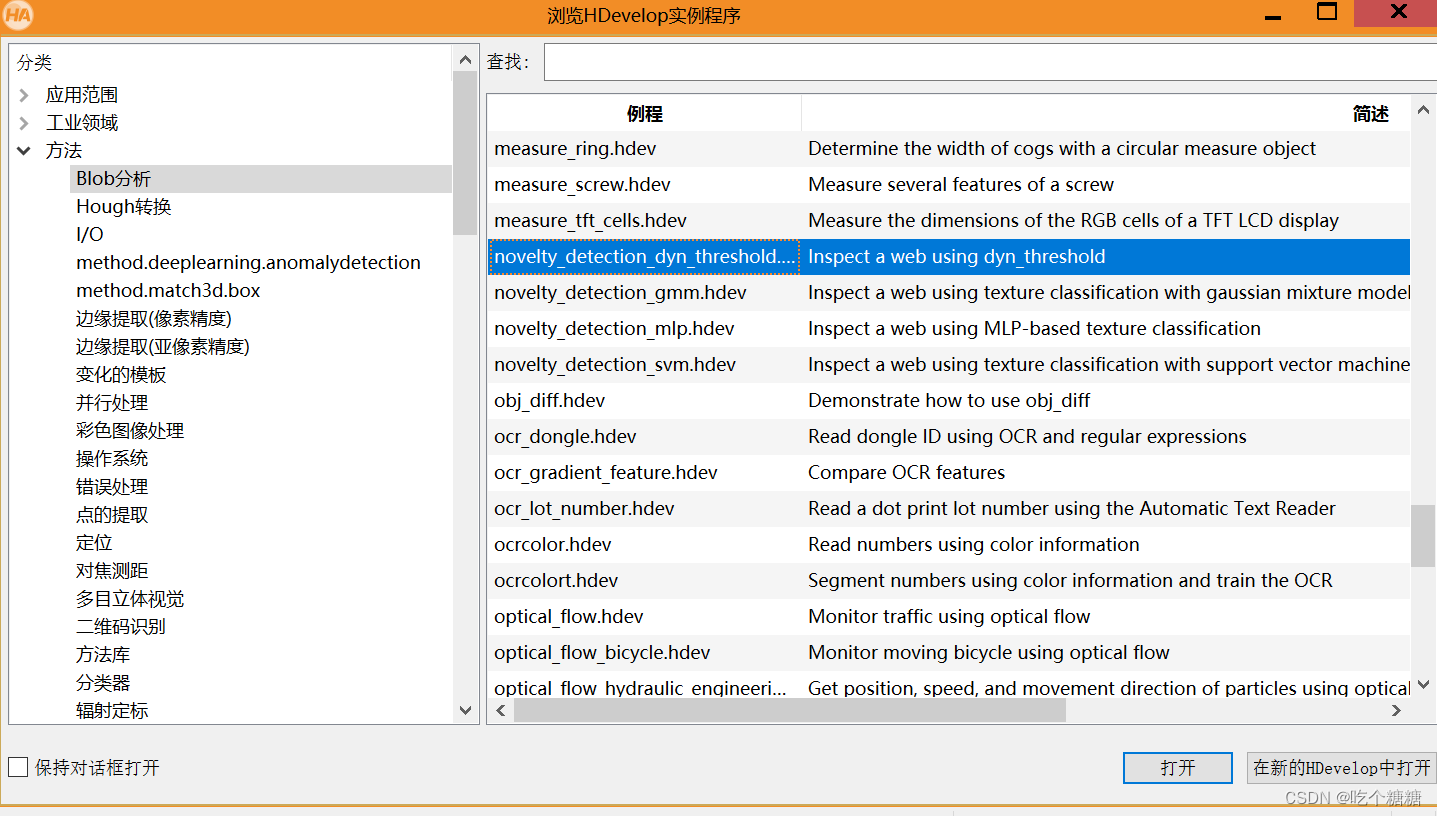Select 并行处理 category
Image resolution: width=1437 pixels, height=816 pixels.
click(112, 403)
